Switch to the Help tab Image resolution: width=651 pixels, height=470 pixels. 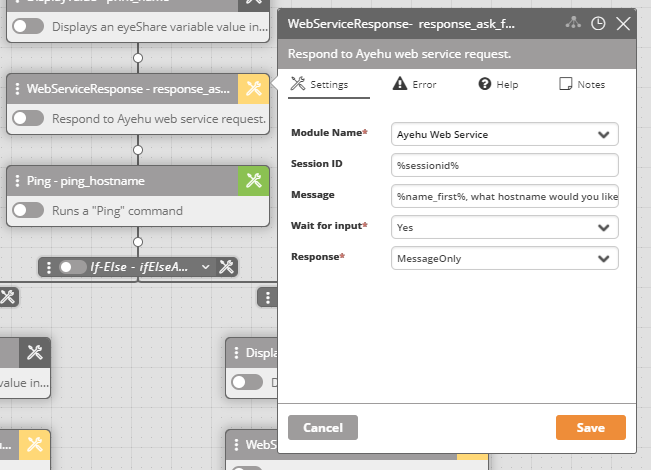pyautogui.click(x=498, y=84)
